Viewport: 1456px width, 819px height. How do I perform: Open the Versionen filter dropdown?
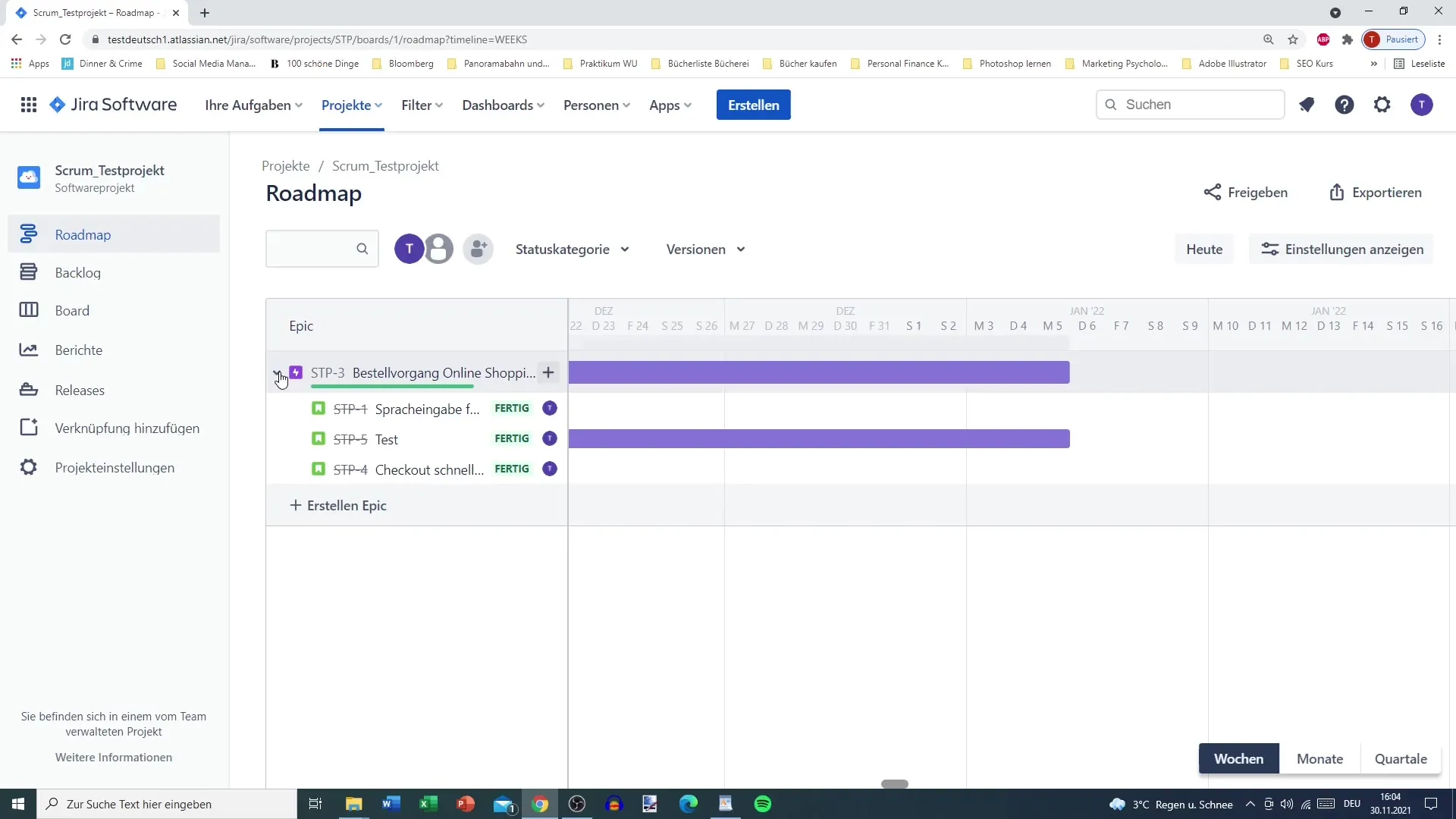click(x=706, y=249)
